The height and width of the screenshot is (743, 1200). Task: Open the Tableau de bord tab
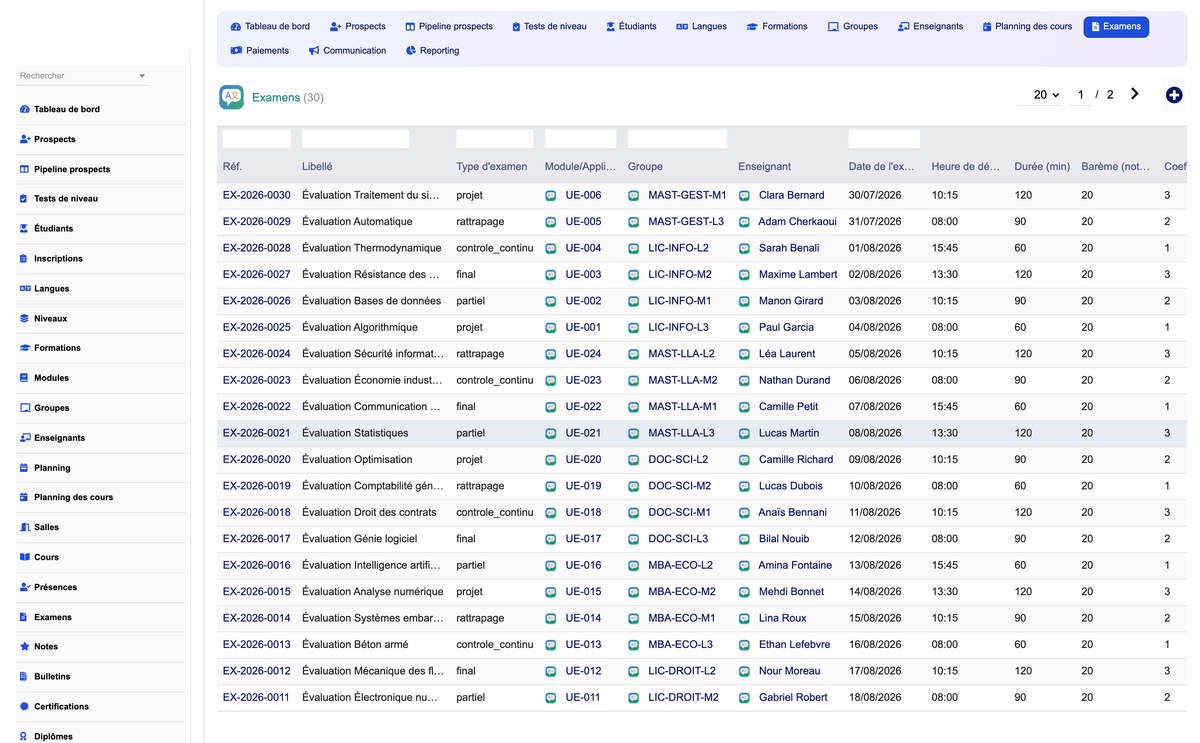(x=270, y=26)
